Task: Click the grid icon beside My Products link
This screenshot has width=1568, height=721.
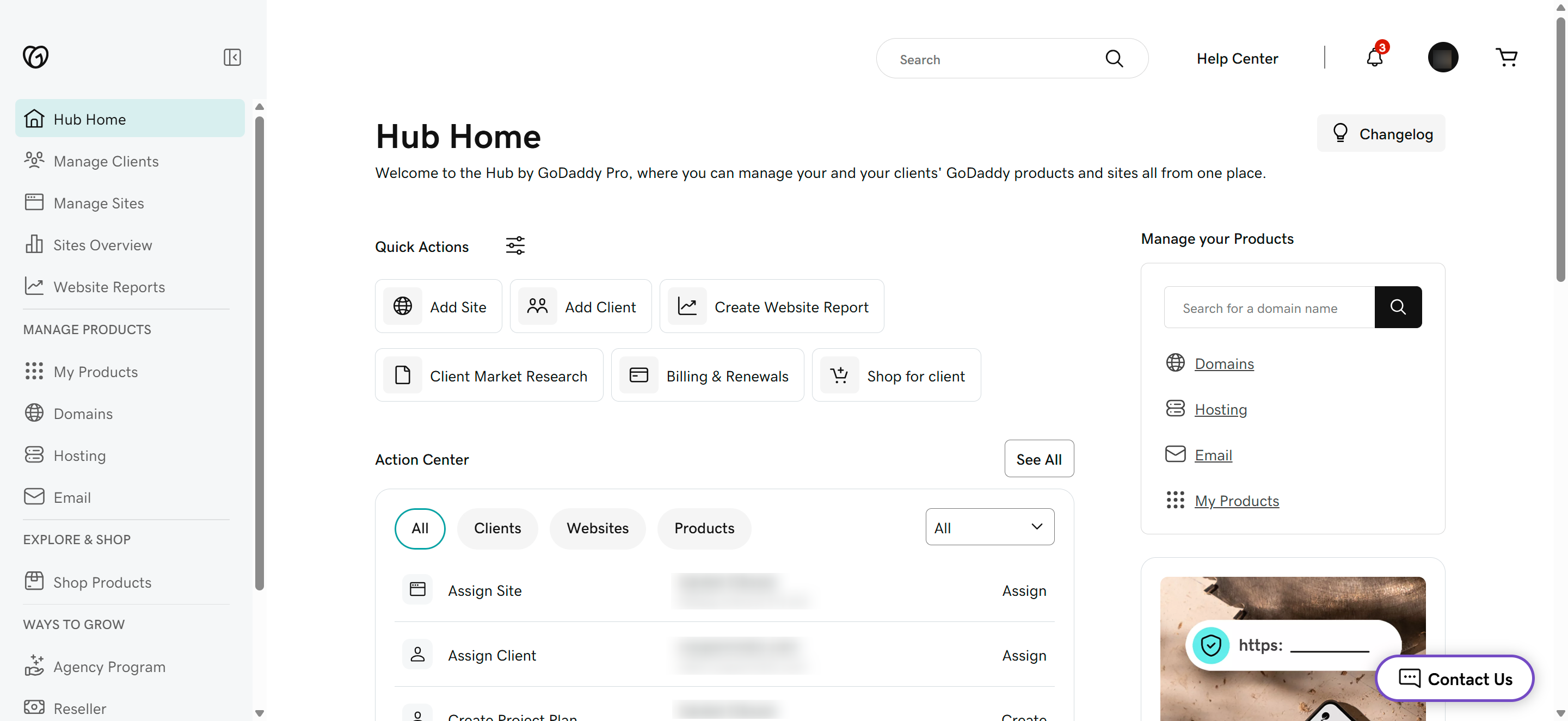Action: coord(1175,500)
